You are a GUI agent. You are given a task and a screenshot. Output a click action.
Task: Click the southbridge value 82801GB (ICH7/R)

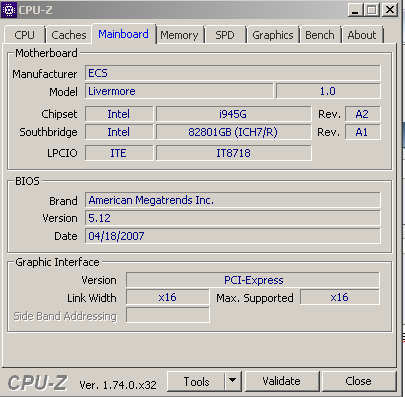[233, 132]
